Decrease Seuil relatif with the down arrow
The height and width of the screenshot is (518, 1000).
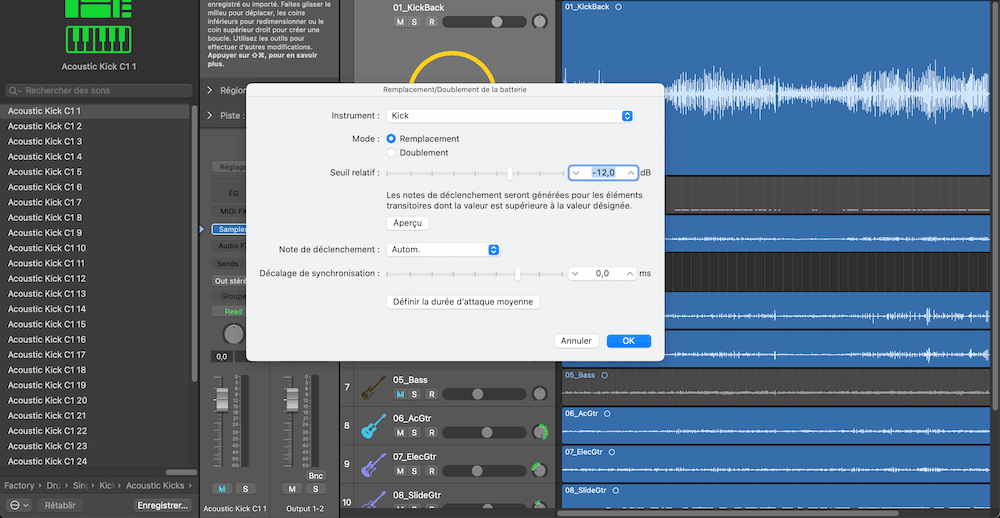click(x=576, y=172)
